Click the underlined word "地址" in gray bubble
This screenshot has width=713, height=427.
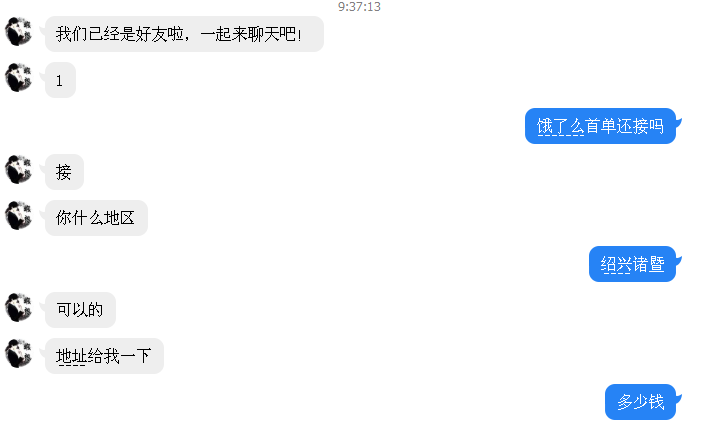pyautogui.click(x=71, y=356)
